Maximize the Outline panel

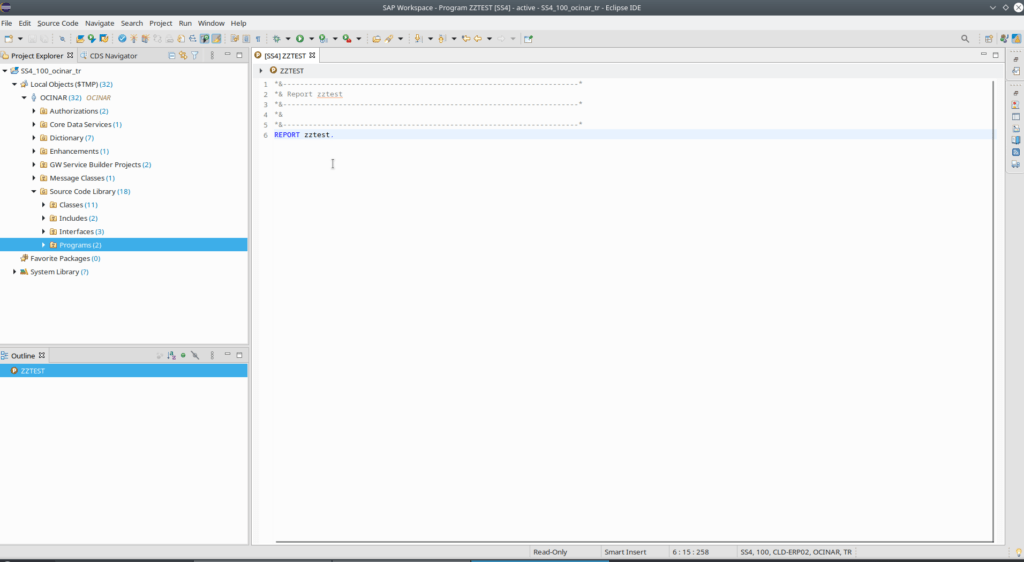tap(239, 355)
